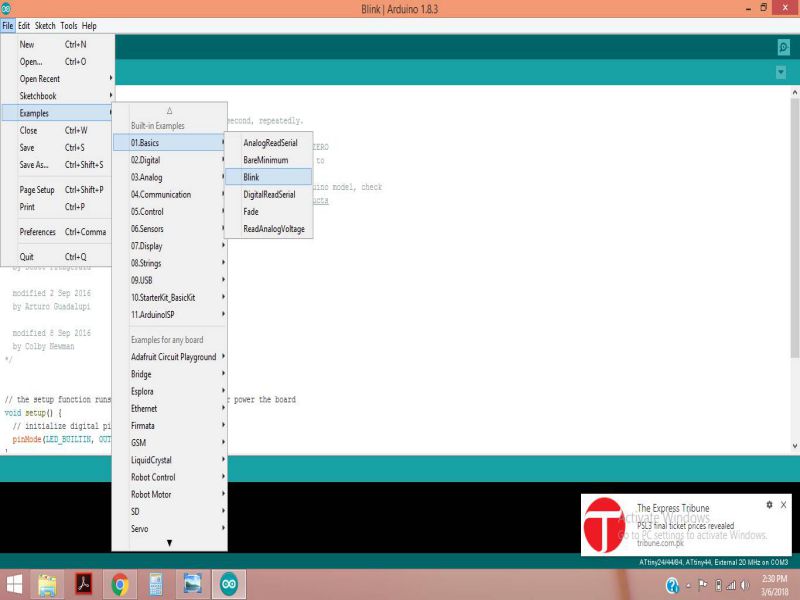Expand Firmata examples submenu

pyautogui.click(x=169, y=426)
